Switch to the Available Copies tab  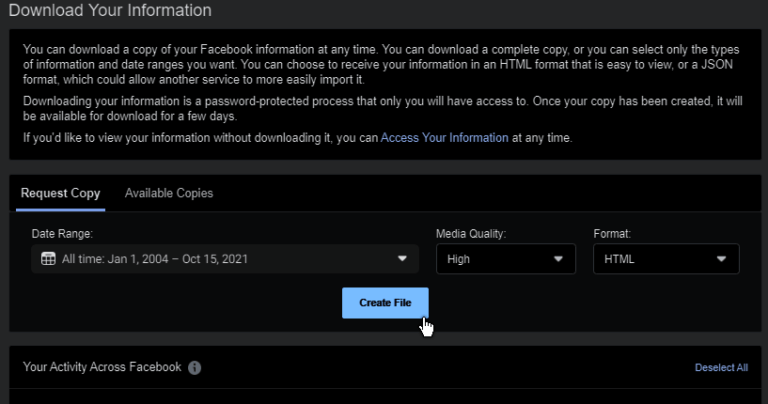[168, 193]
